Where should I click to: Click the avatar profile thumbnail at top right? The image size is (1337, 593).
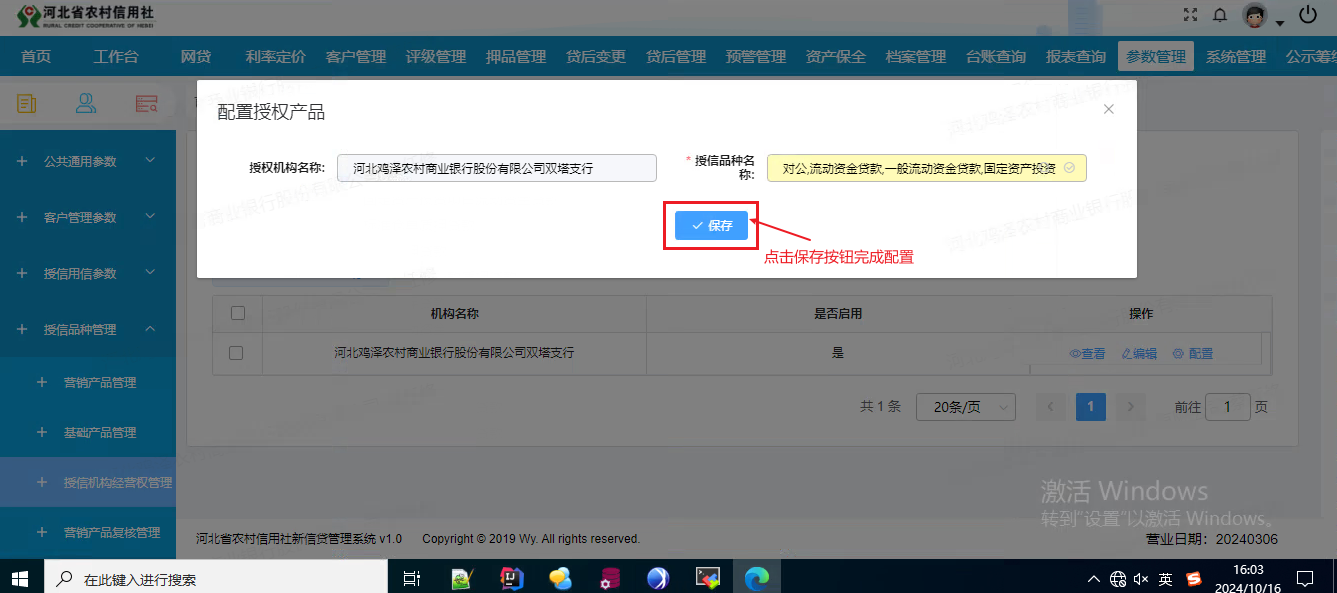pos(1253,14)
